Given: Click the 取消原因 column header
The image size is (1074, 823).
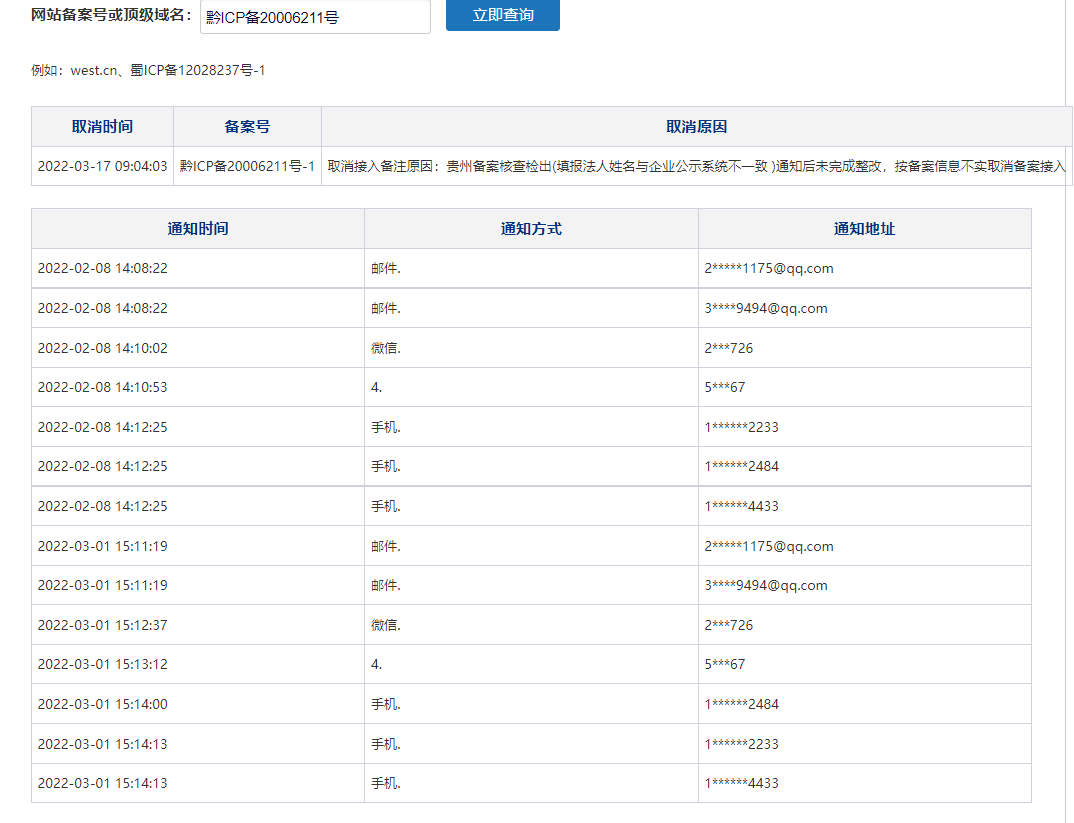Looking at the screenshot, I should [695, 125].
